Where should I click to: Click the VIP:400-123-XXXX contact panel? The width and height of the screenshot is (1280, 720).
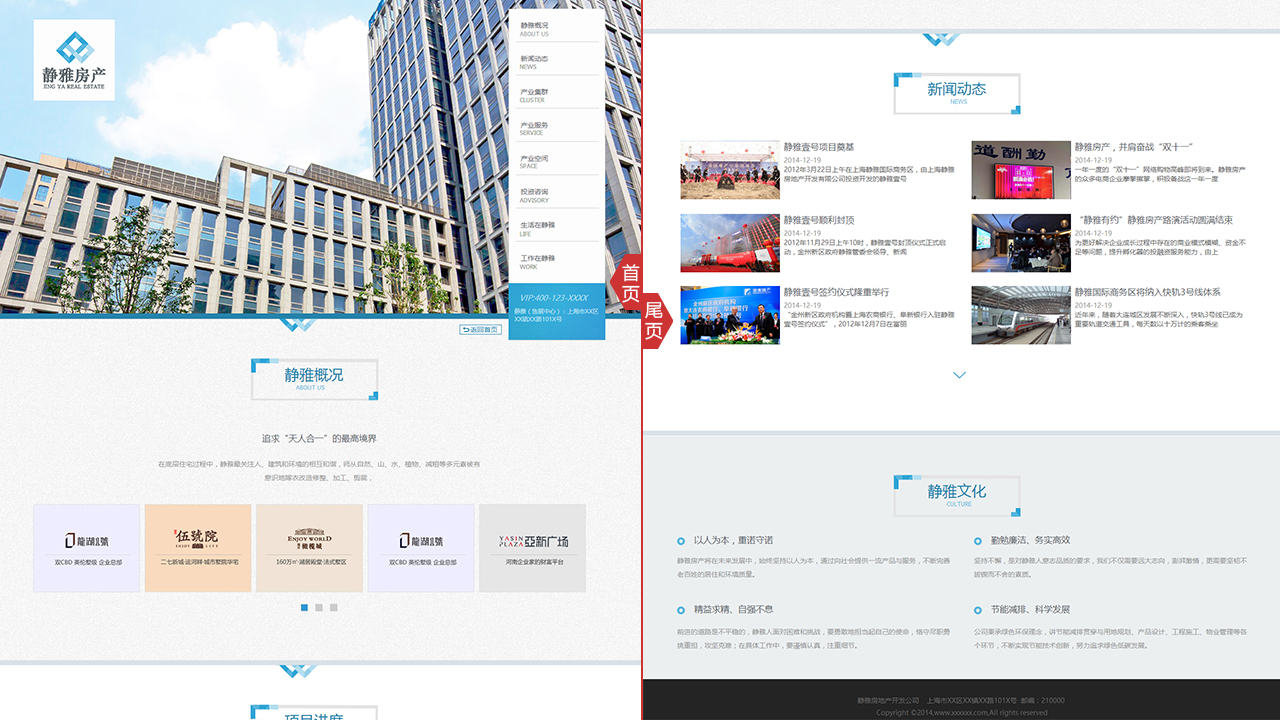[556, 311]
